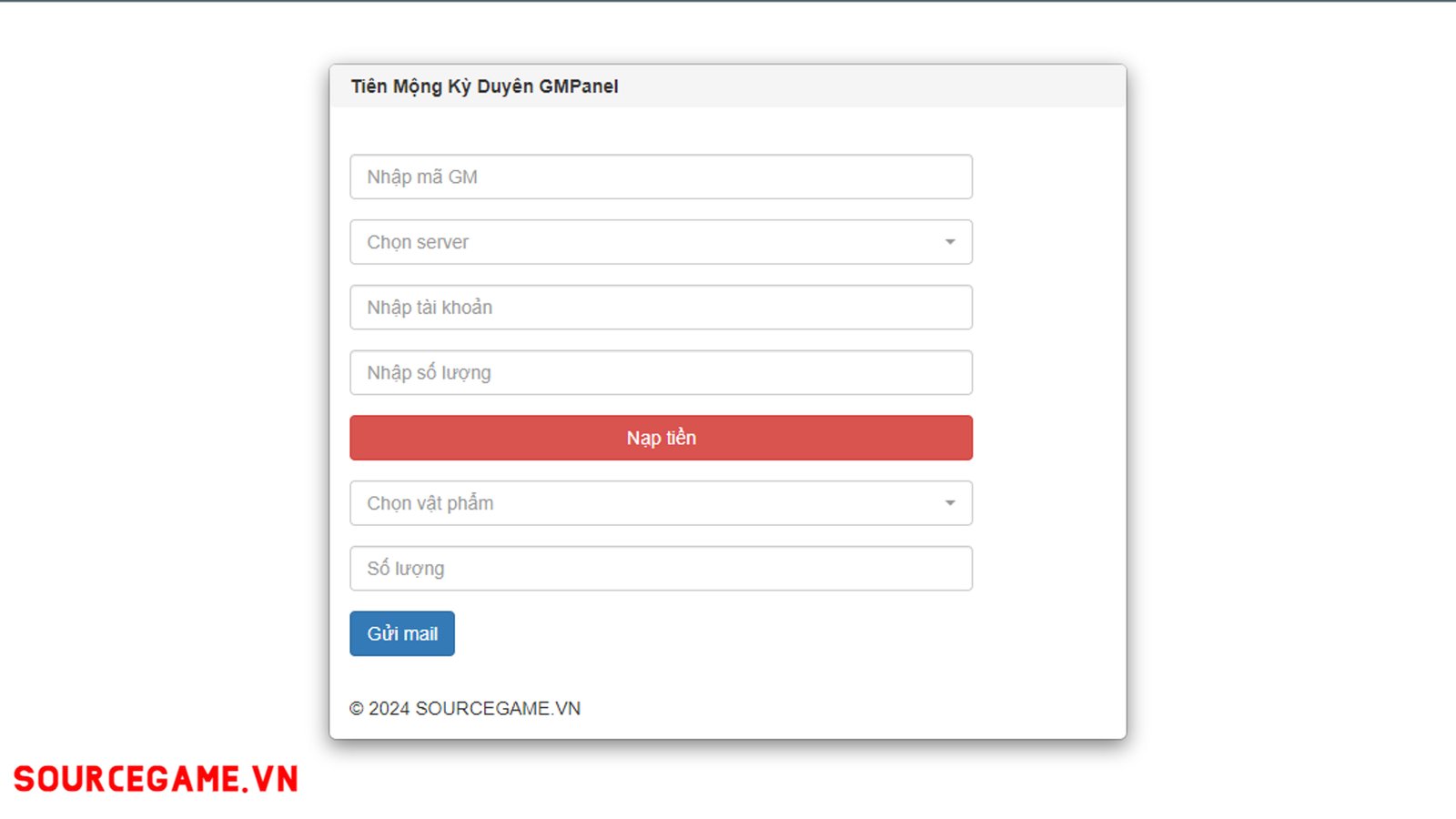Click the "Chọn server" placeholder text

418,242
